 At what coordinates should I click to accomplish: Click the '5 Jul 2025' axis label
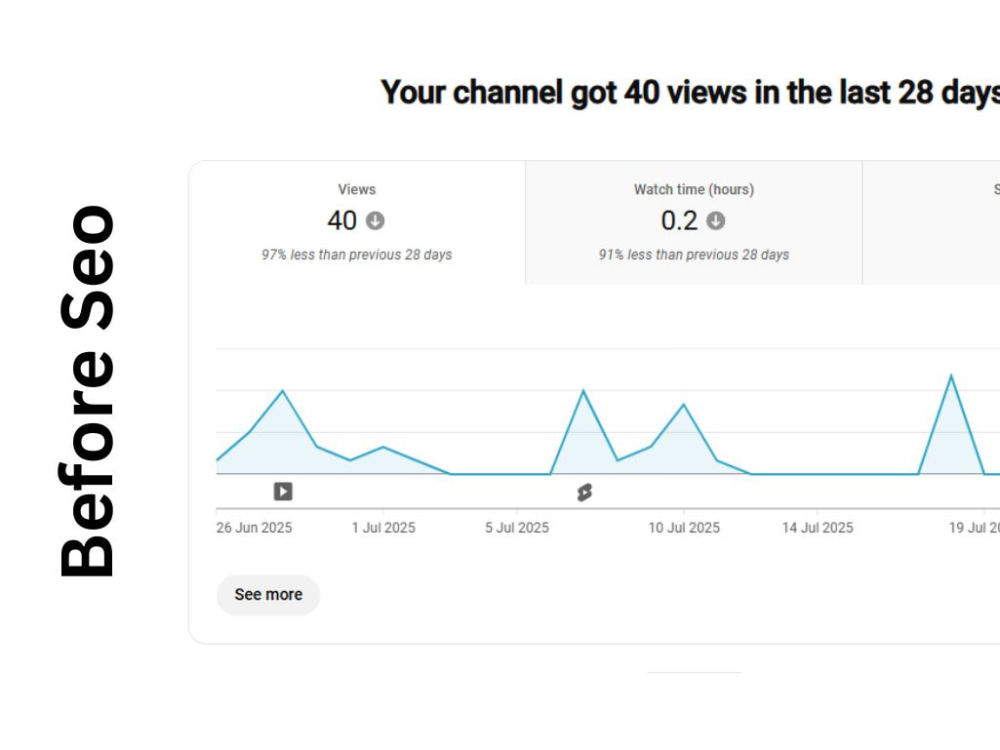click(x=517, y=528)
